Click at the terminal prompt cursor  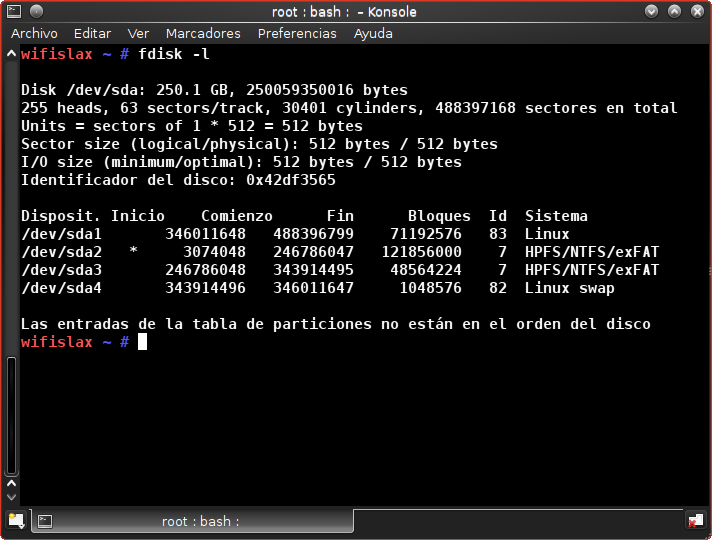[142, 342]
